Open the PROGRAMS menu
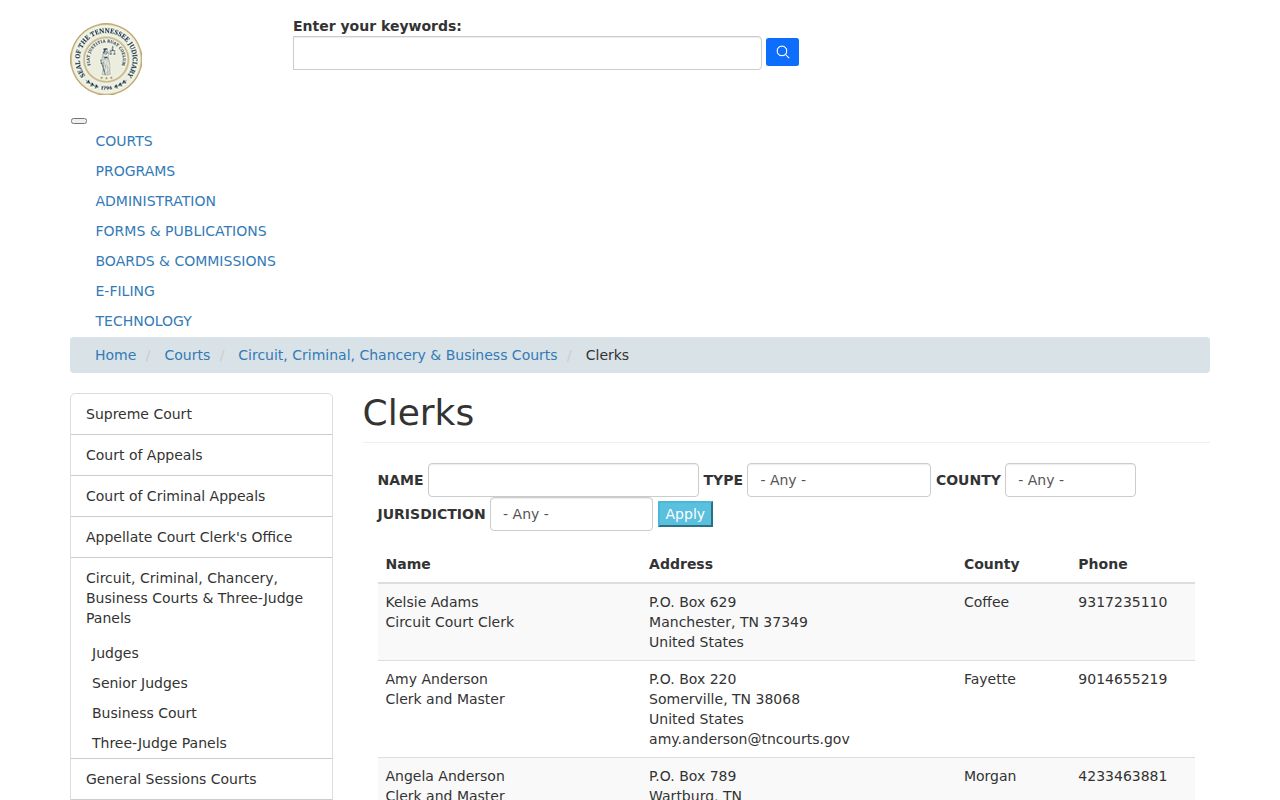 (x=135, y=171)
